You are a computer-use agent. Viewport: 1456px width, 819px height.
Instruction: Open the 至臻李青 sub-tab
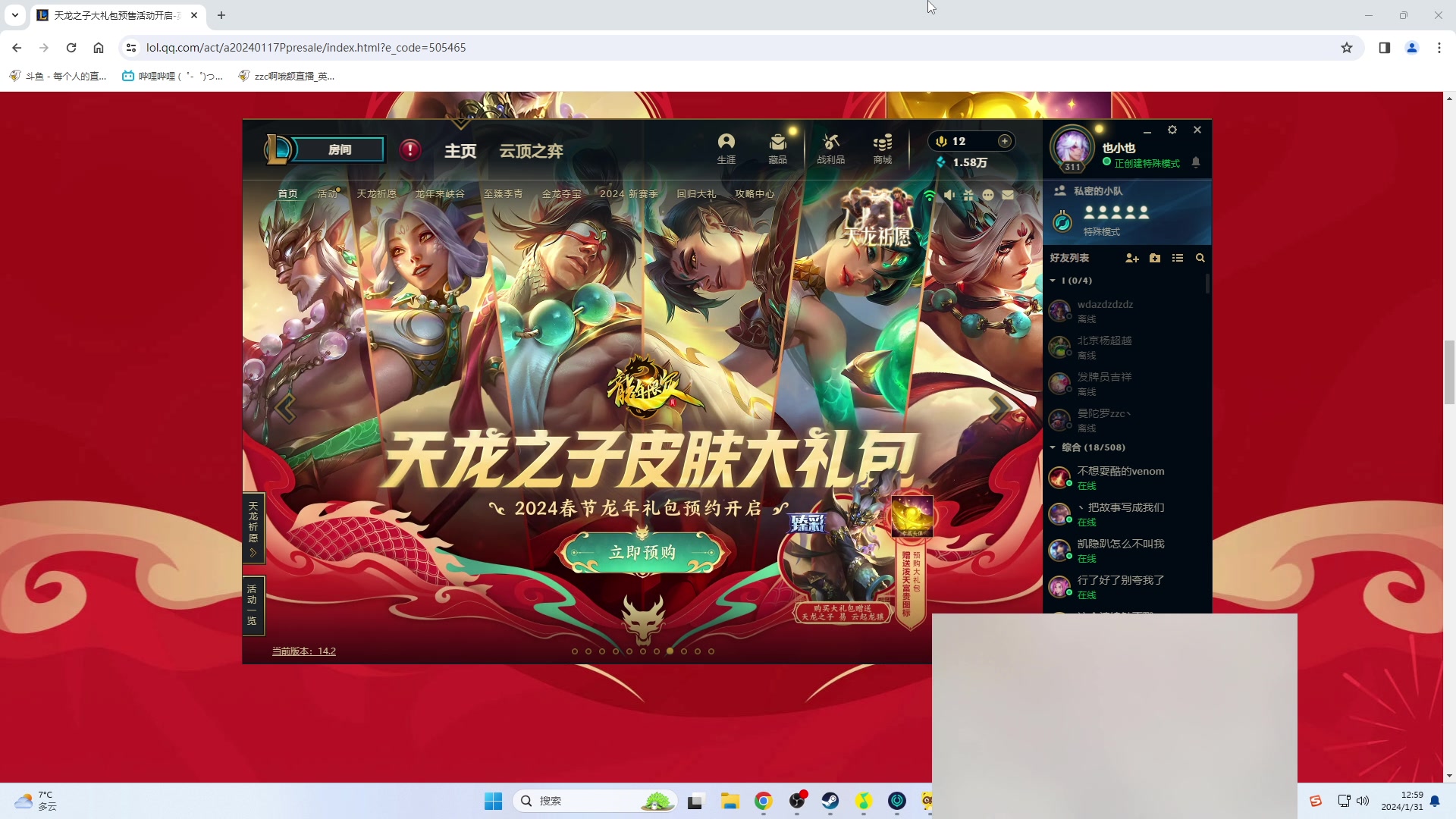click(x=504, y=194)
